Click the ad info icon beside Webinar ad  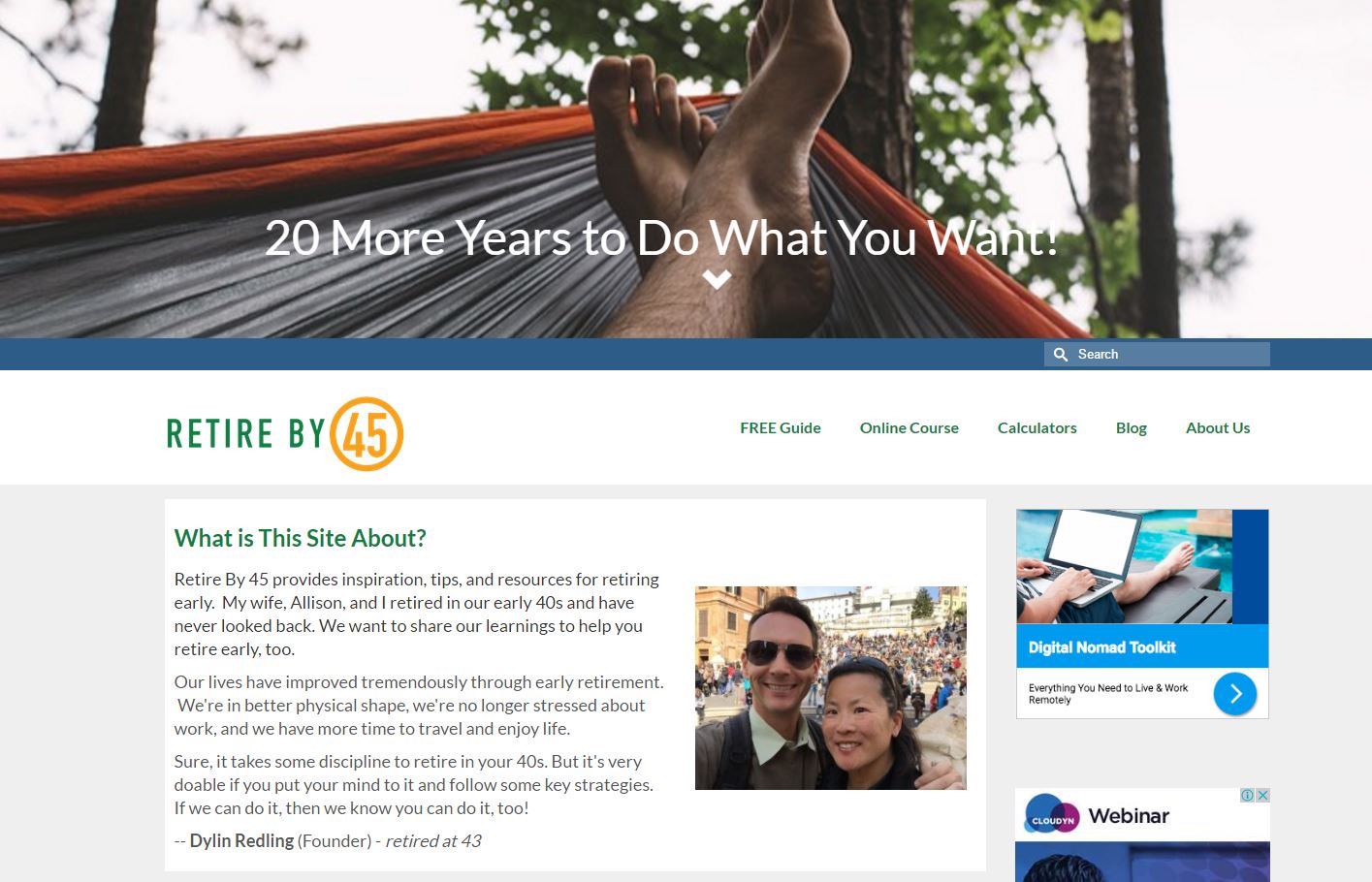point(1248,795)
